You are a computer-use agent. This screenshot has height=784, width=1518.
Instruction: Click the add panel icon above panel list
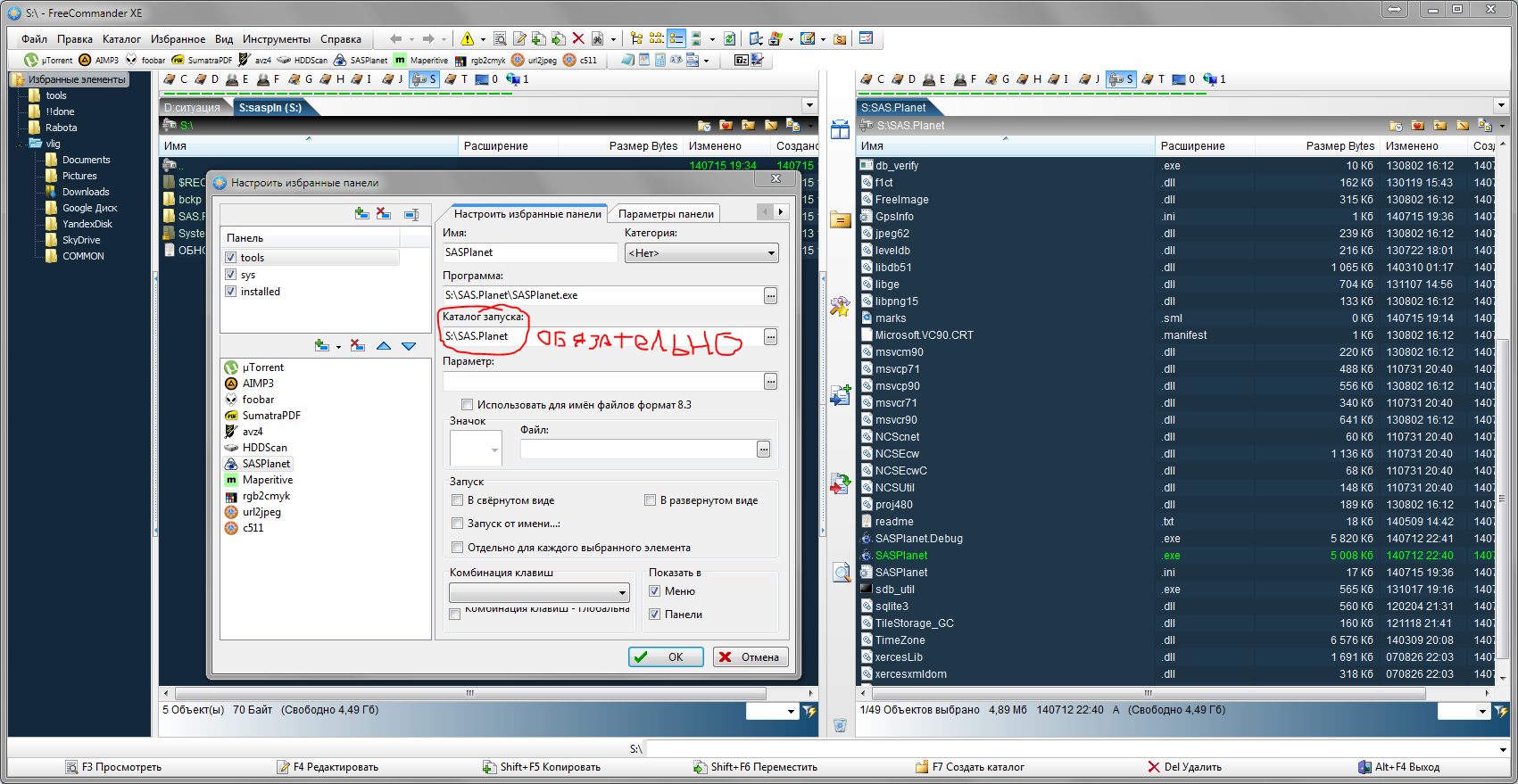coord(361,214)
